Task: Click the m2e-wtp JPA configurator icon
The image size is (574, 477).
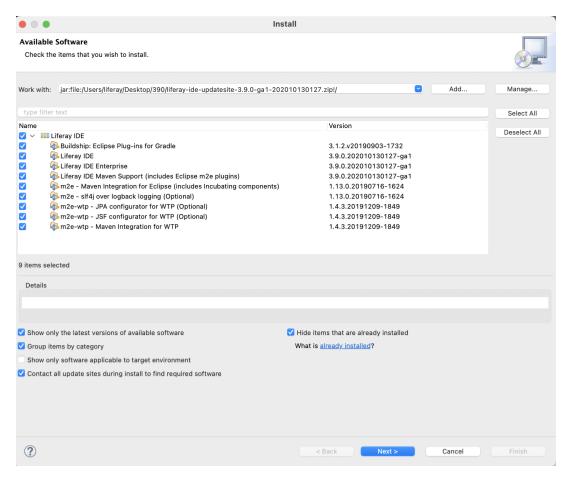Action: (x=54, y=206)
